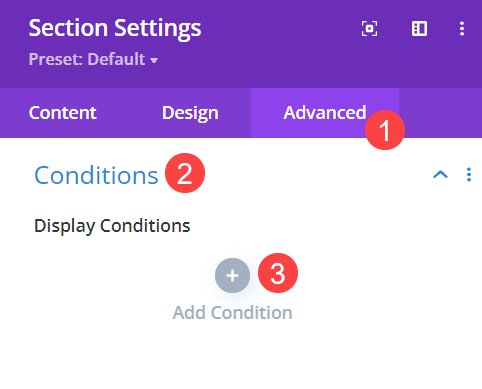Open the Conditions group three-dot options
This screenshot has width=482, height=389.
click(x=469, y=175)
